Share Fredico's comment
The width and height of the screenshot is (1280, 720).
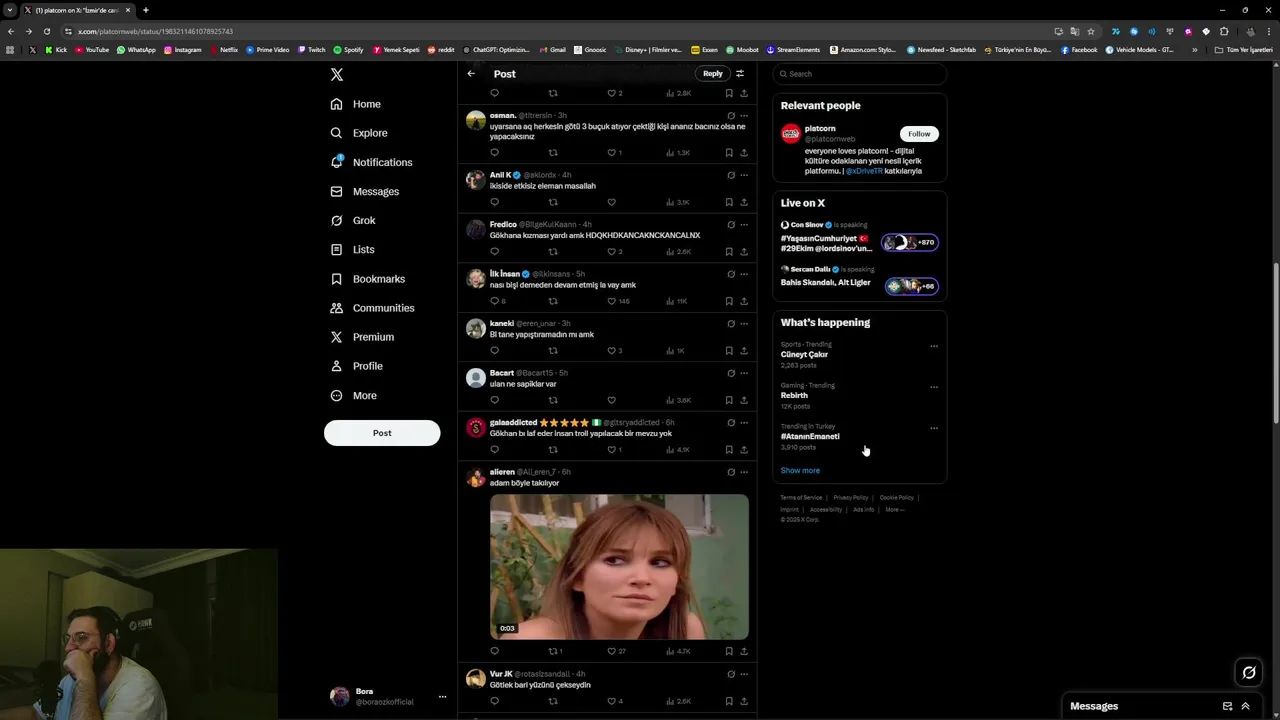tap(744, 252)
